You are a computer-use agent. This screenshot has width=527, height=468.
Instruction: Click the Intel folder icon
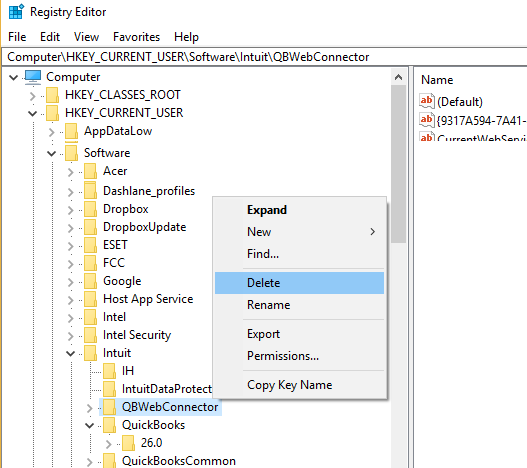click(x=90, y=317)
